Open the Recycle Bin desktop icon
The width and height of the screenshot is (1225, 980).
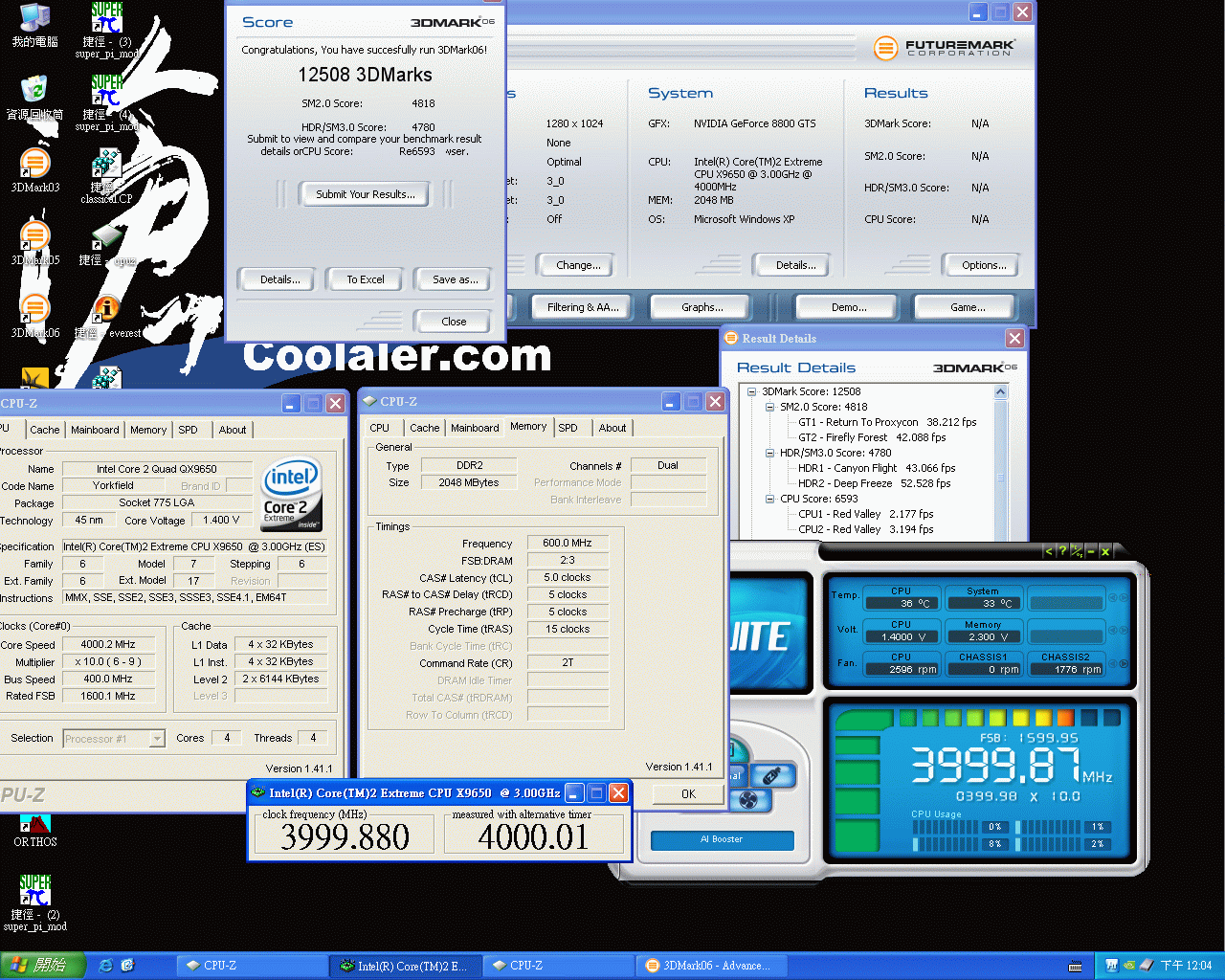(34, 98)
